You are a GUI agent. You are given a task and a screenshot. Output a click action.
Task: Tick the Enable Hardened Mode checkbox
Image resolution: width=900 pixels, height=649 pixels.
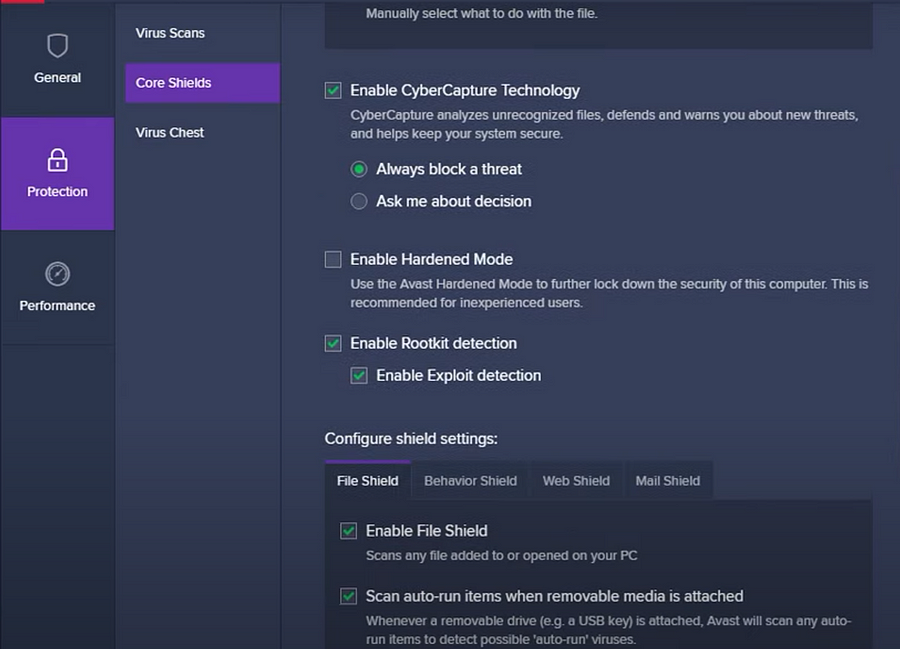pyautogui.click(x=333, y=259)
